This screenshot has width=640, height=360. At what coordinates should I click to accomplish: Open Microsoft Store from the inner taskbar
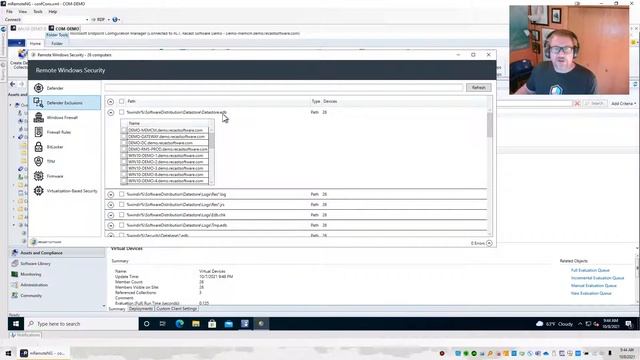[x=212, y=324]
